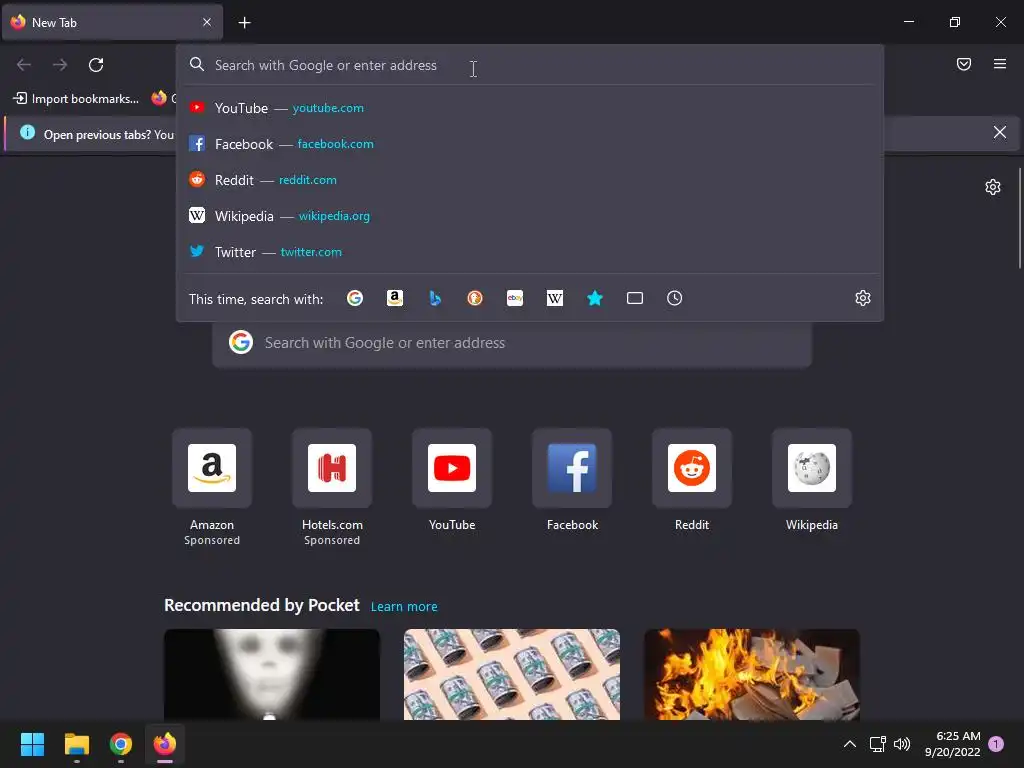This screenshot has height=768, width=1024.
Task: Click Firefox bookmark icon in bookmarks bar
Action: pyautogui.click(x=159, y=98)
